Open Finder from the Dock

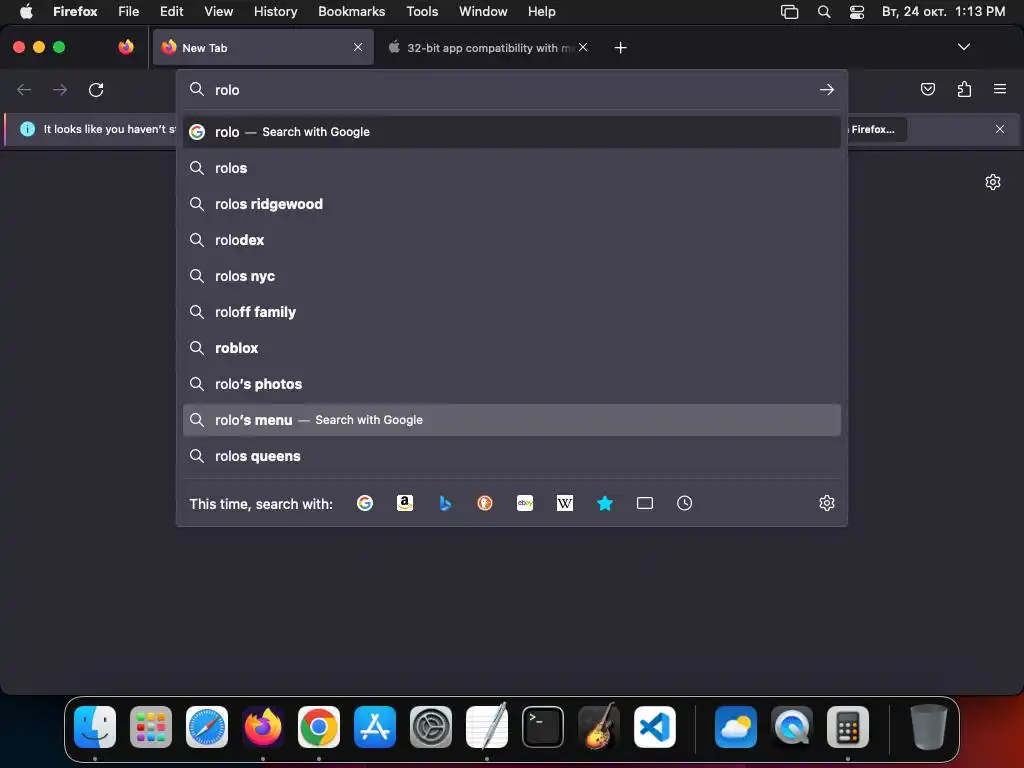[x=95, y=726]
